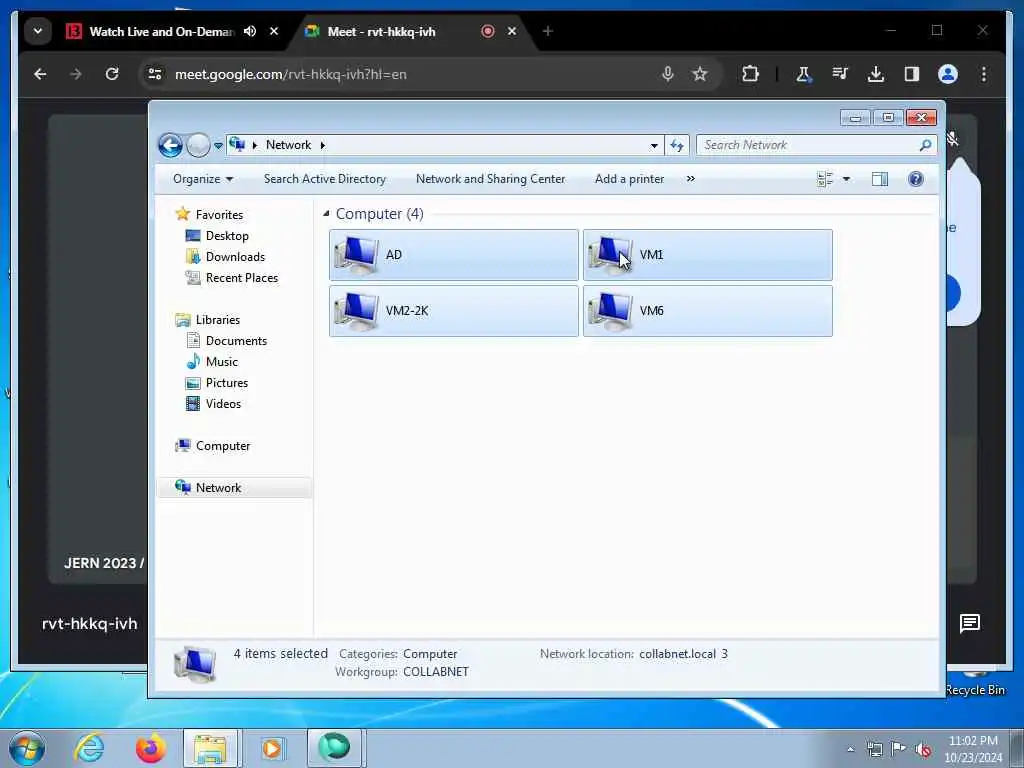
Task: Toggle the Chrome side panel
Action: click(912, 74)
